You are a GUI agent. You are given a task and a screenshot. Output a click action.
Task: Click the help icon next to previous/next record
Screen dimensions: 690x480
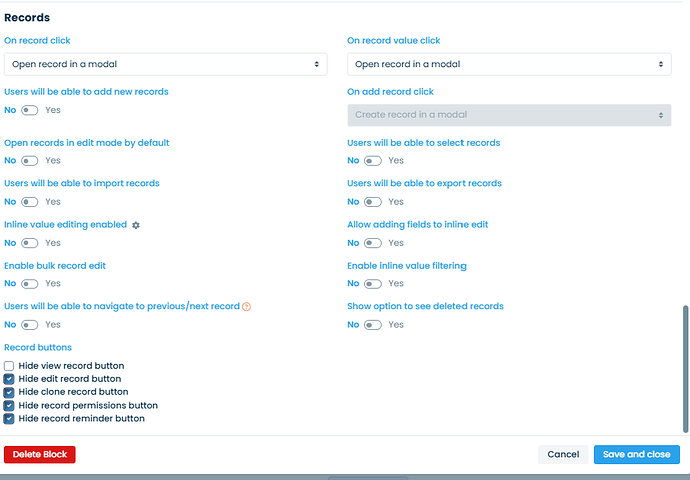(x=247, y=306)
